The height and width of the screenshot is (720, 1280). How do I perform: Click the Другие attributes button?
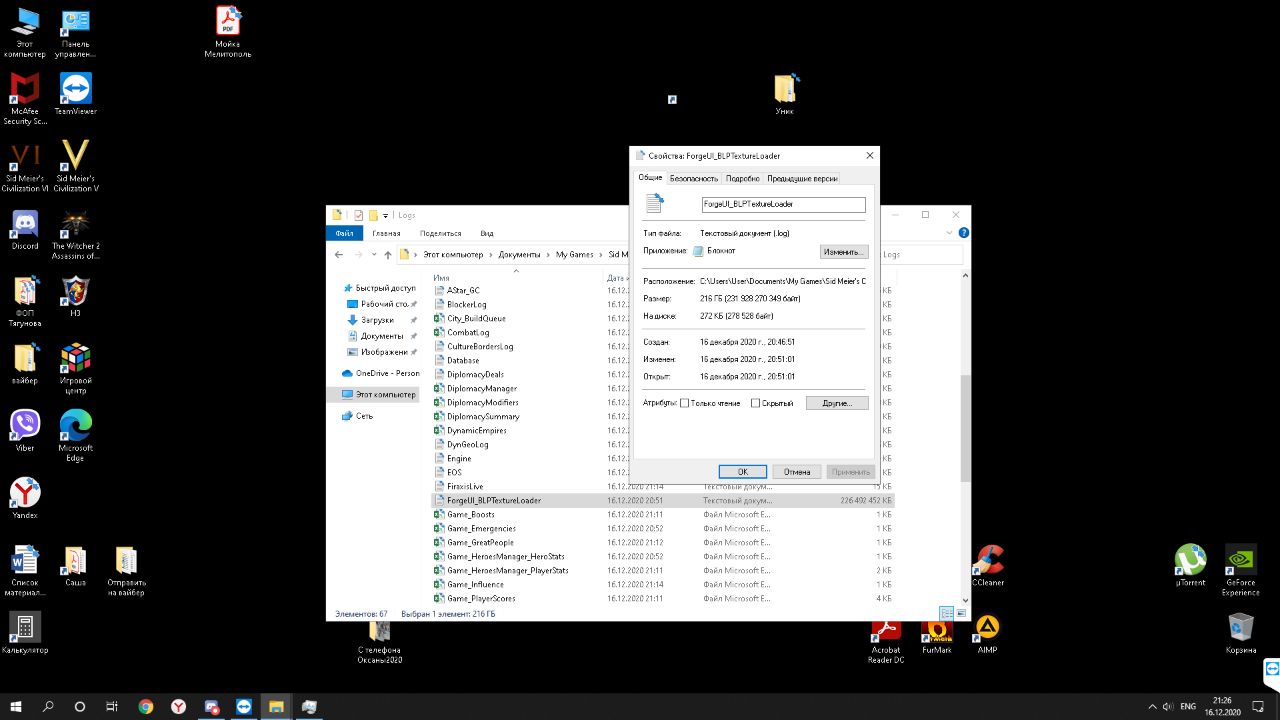pyautogui.click(x=837, y=403)
